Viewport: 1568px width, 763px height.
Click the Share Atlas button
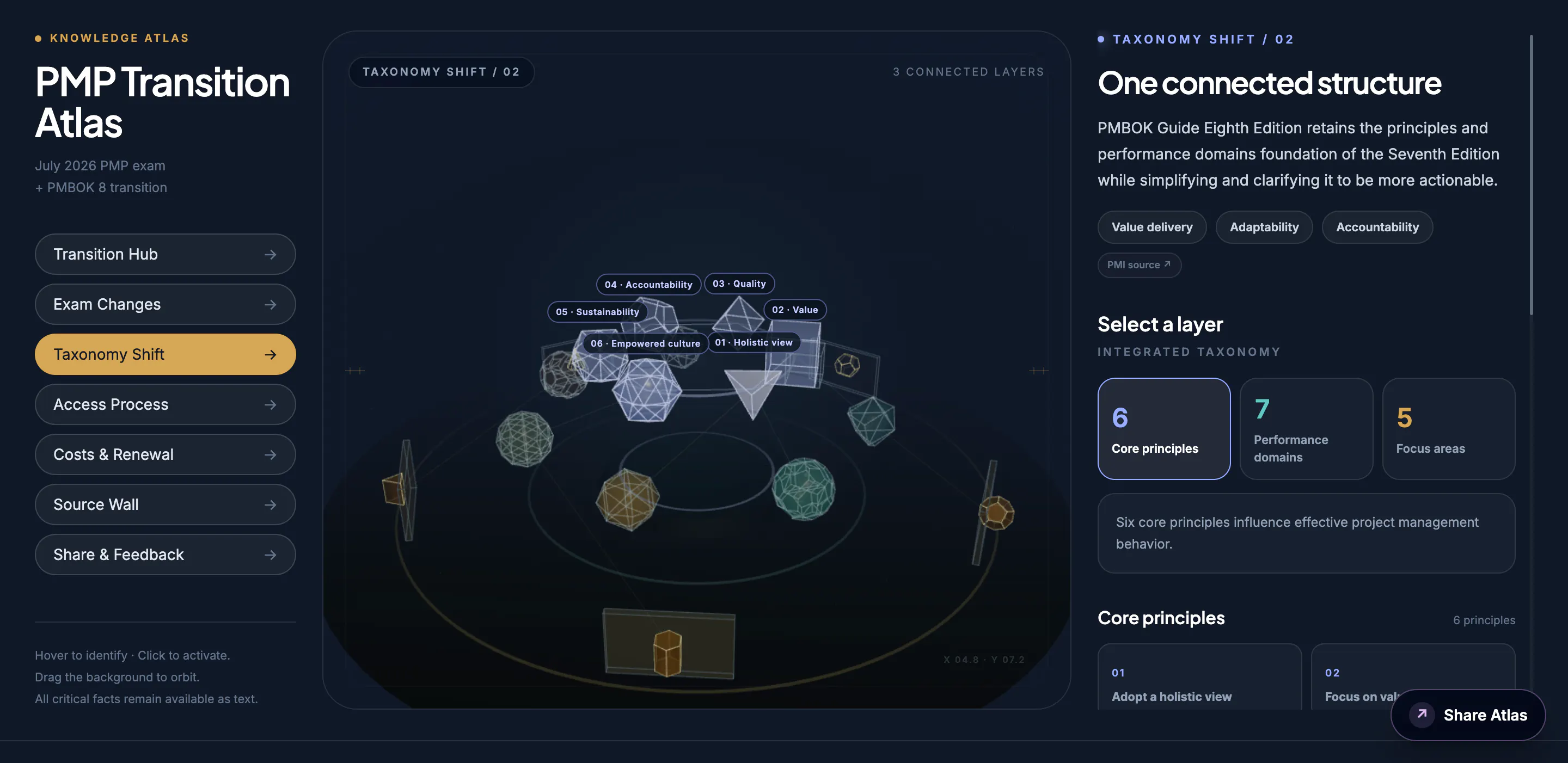point(1468,715)
